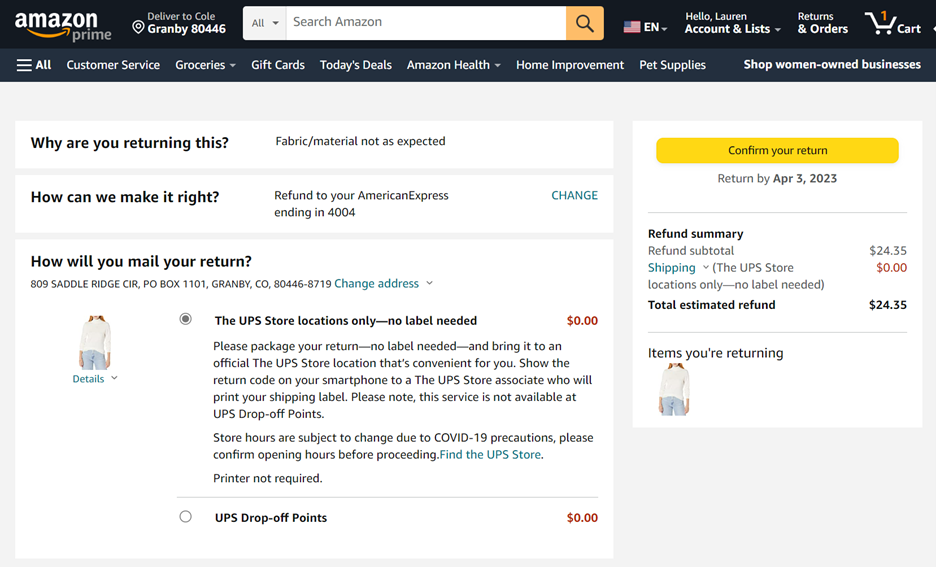The height and width of the screenshot is (567, 936).
Task: Open the hamburger All menu icon
Action: pyautogui.click(x=24, y=65)
